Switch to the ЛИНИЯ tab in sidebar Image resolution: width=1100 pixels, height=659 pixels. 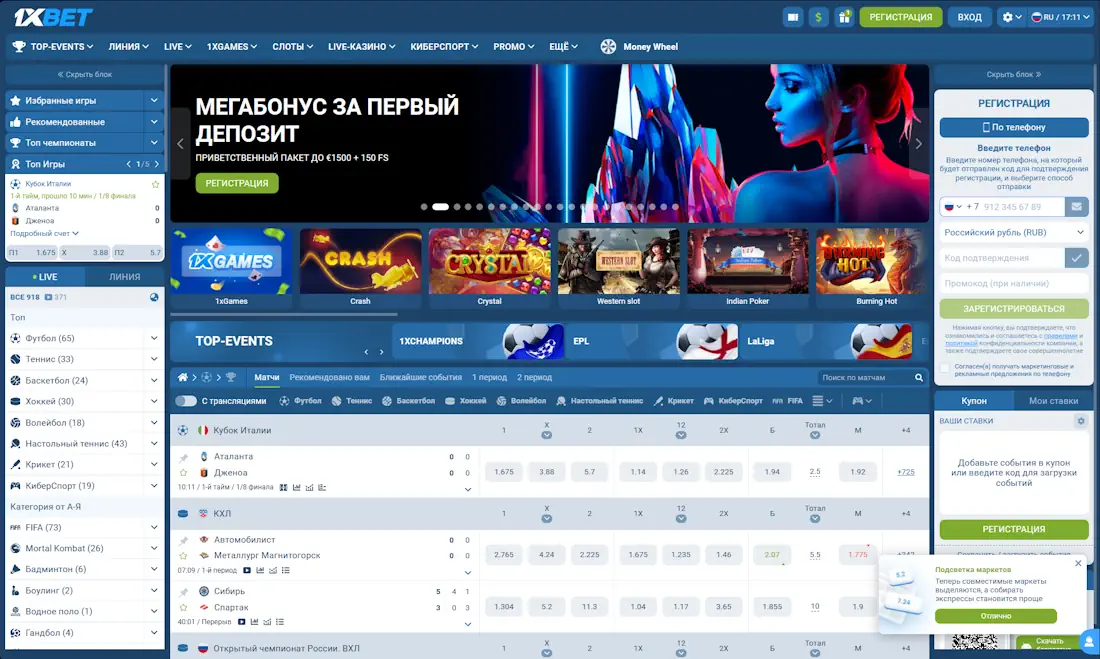125,277
